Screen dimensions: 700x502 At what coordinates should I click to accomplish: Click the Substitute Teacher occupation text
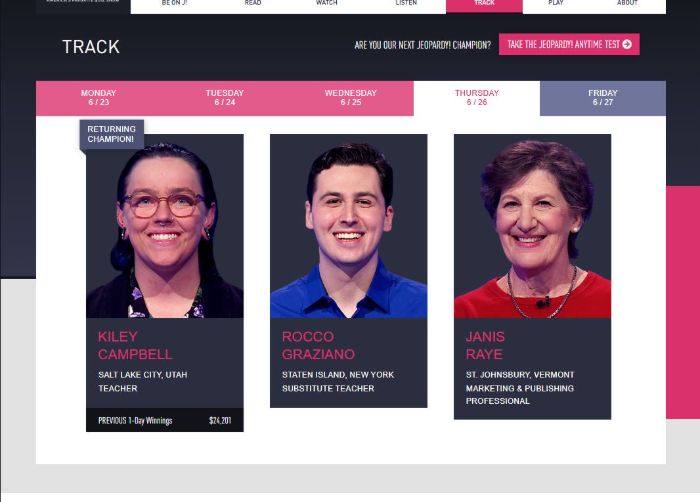(x=328, y=389)
